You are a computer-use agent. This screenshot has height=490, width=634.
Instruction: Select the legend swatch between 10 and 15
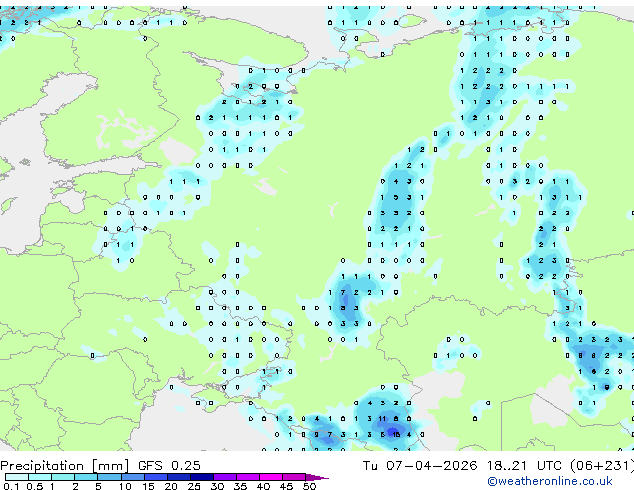133,477
